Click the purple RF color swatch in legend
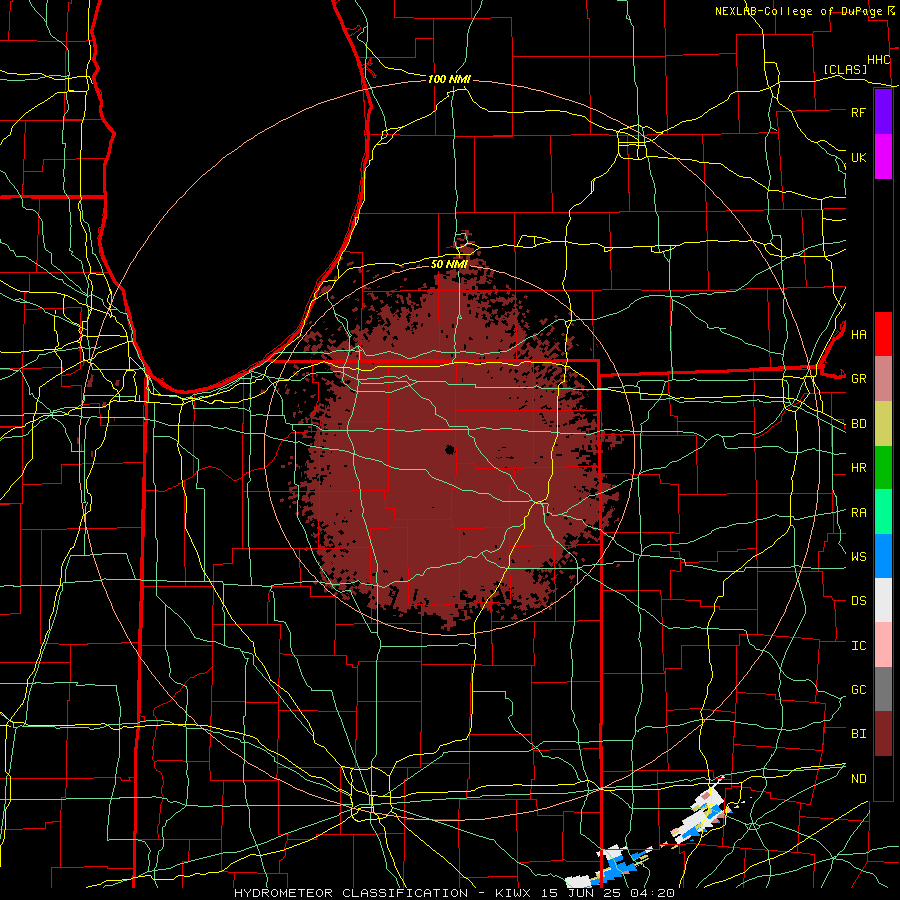Screen dimensions: 900x900 (883, 112)
